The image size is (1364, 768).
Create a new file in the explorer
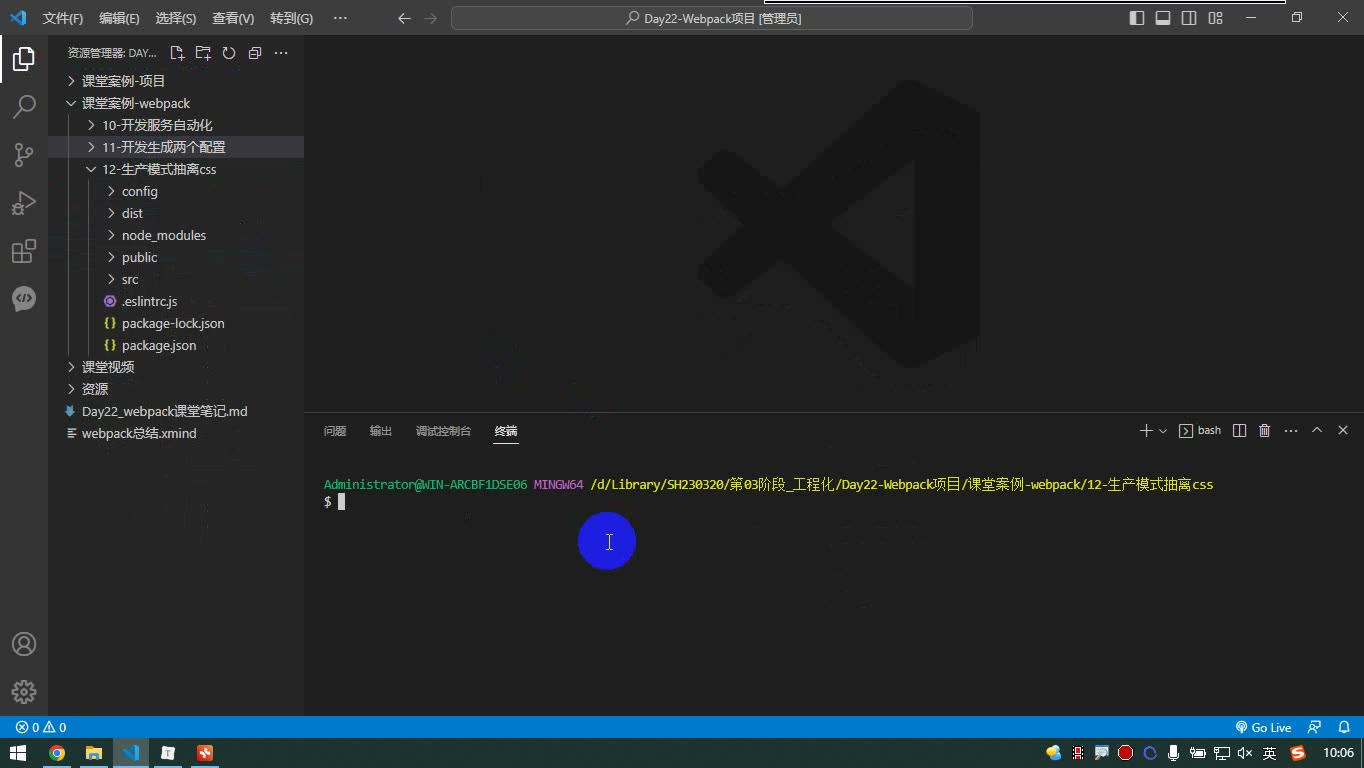coord(177,53)
